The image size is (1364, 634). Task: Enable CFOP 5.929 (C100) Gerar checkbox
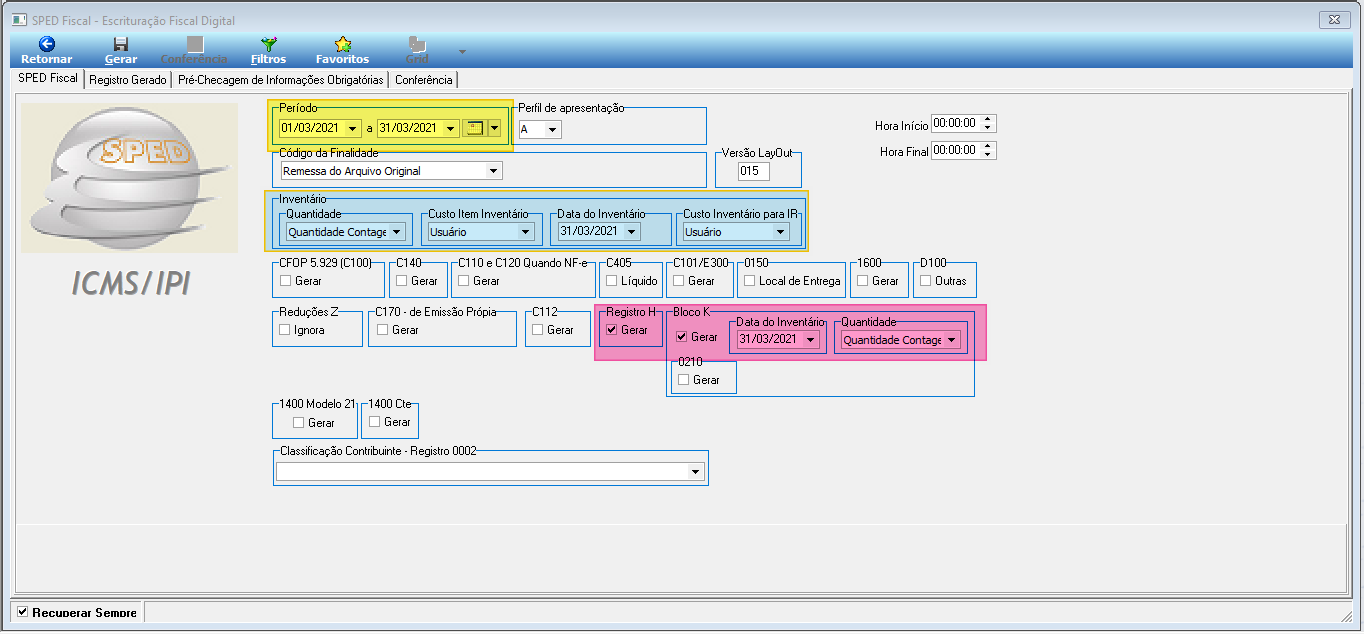pos(286,281)
